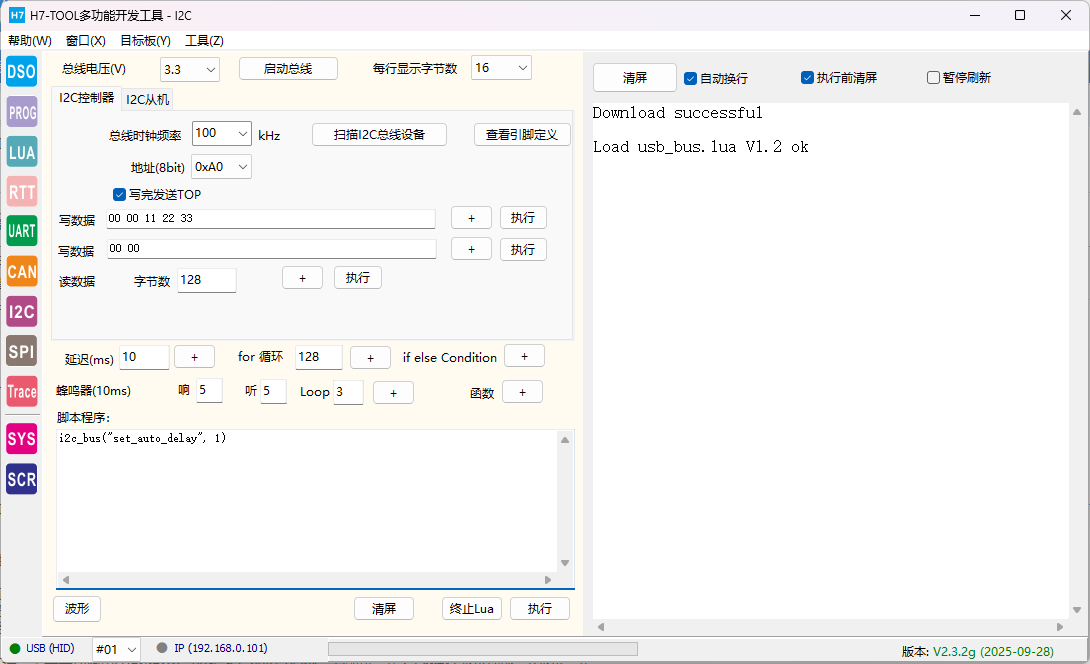1090x664 pixels.
Task: Click the Trace sidebar icon
Action: (x=21, y=391)
